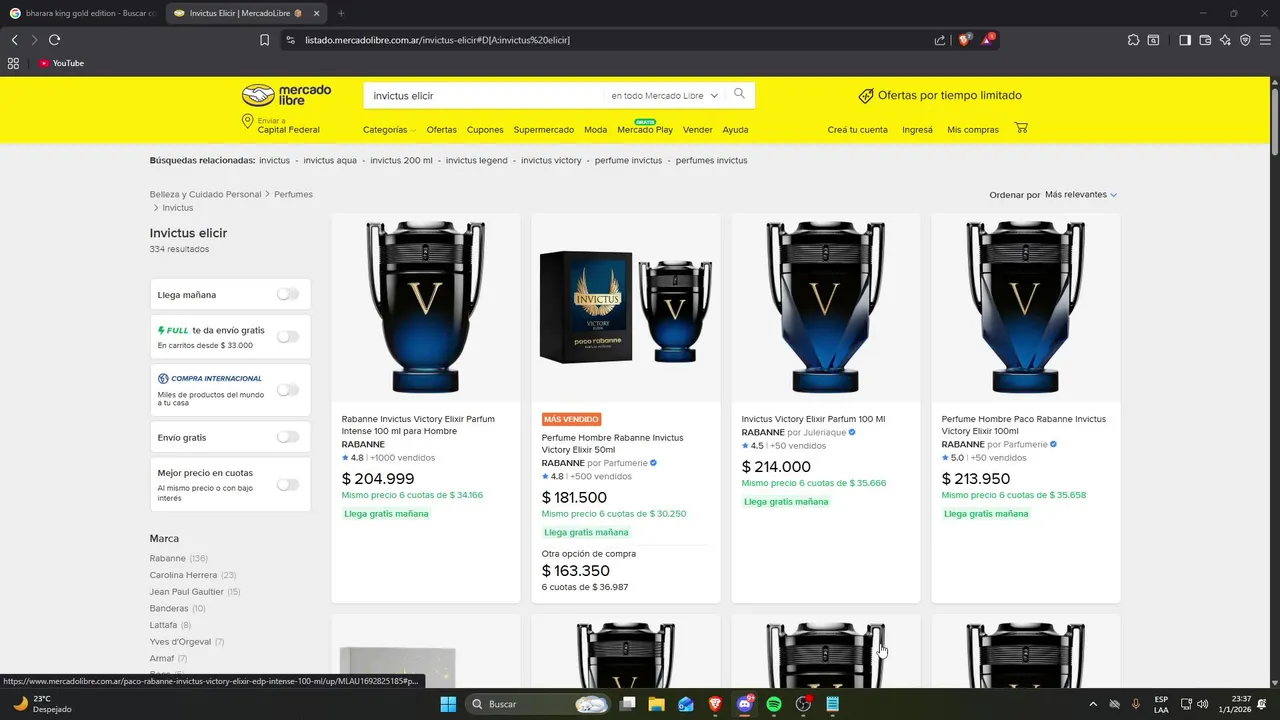Open the Invictus Victory Elixir 50ml boxed product image
The image size is (1280, 720).
pyautogui.click(x=626, y=307)
